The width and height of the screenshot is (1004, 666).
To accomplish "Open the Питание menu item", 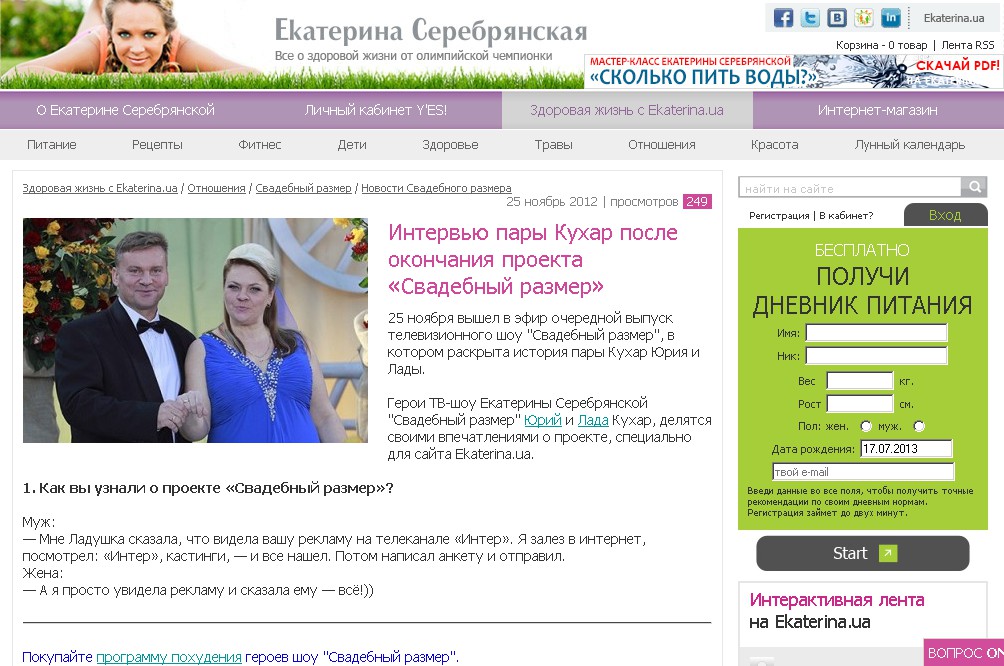I will [52, 145].
